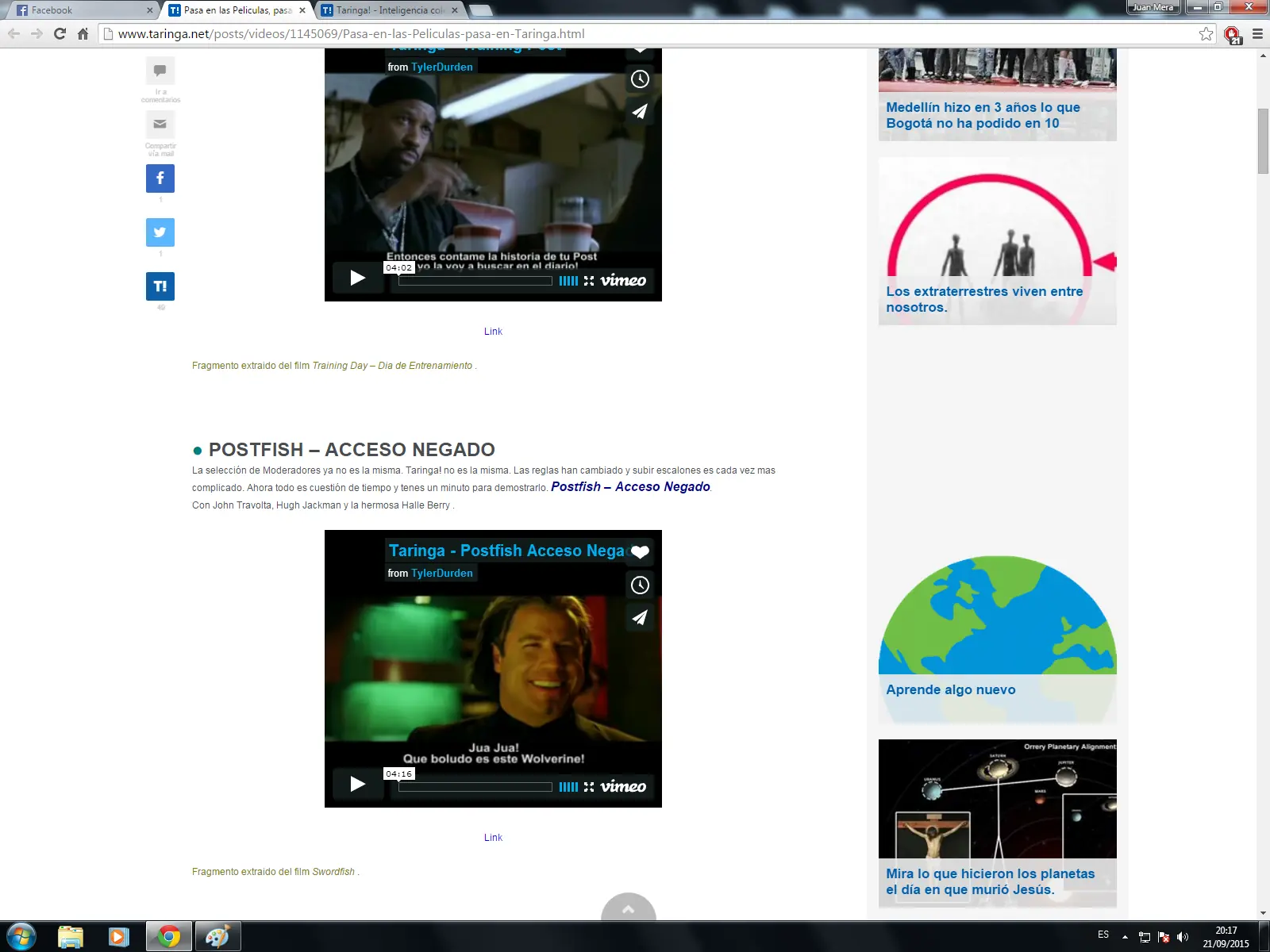Click share paper-plane icon on Postfish video
Viewport: 1270px width, 952px height.
click(x=640, y=617)
